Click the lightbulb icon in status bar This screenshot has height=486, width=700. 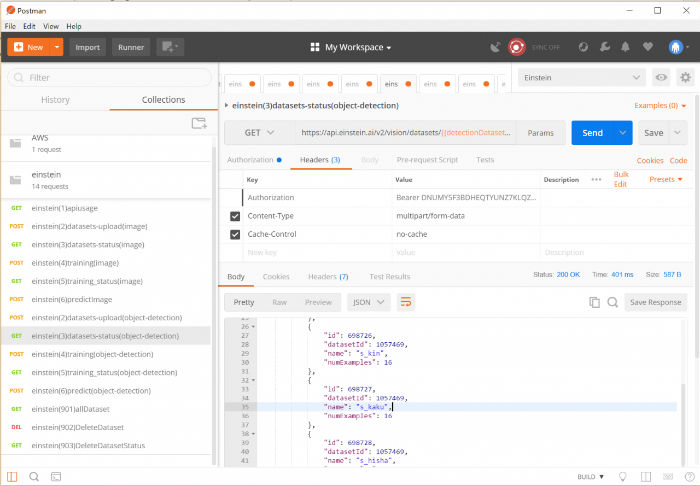click(x=622, y=477)
